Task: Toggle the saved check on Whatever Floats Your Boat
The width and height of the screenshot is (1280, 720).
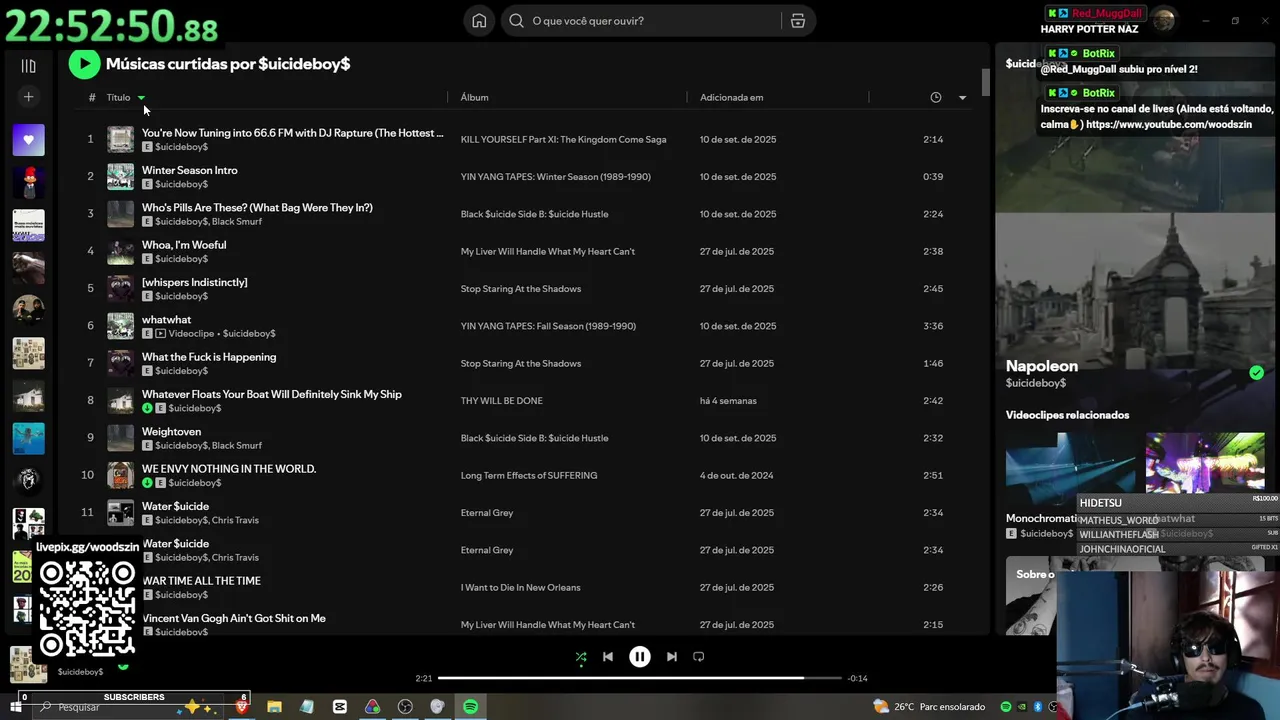Action: pyautogui.click(x=147, y=408)
